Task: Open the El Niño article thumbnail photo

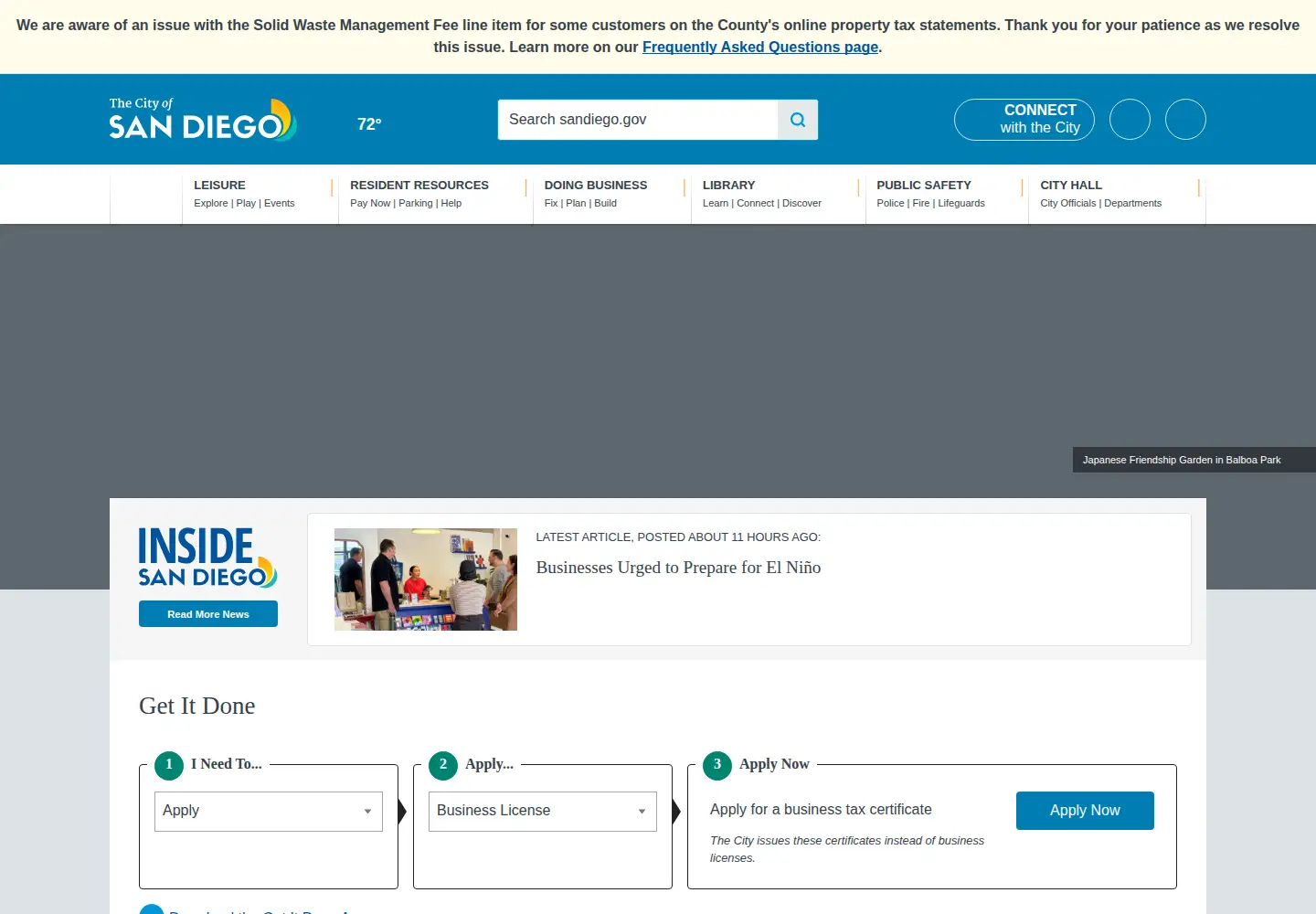Action: (426, 579)
